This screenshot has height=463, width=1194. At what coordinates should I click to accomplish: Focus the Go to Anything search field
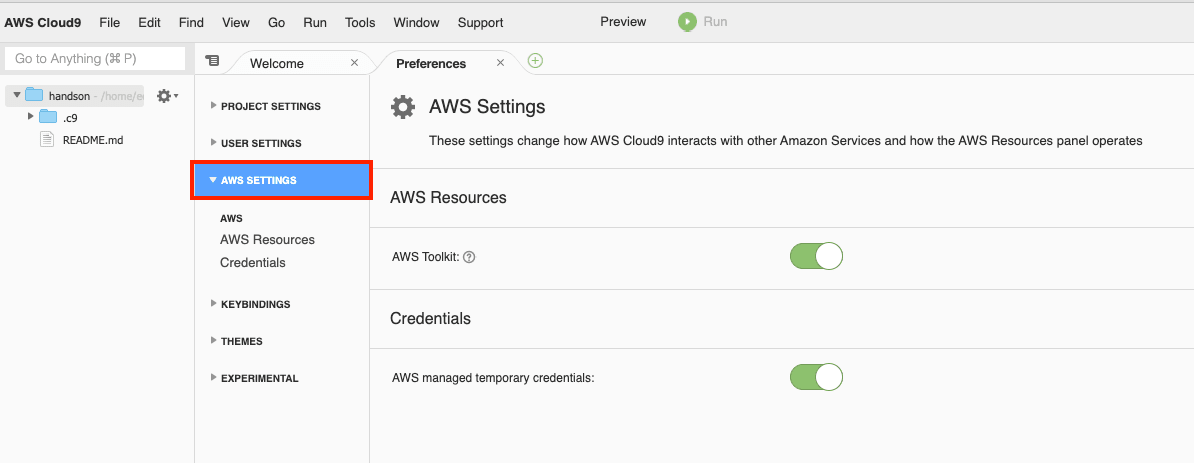tap(96, 59)
